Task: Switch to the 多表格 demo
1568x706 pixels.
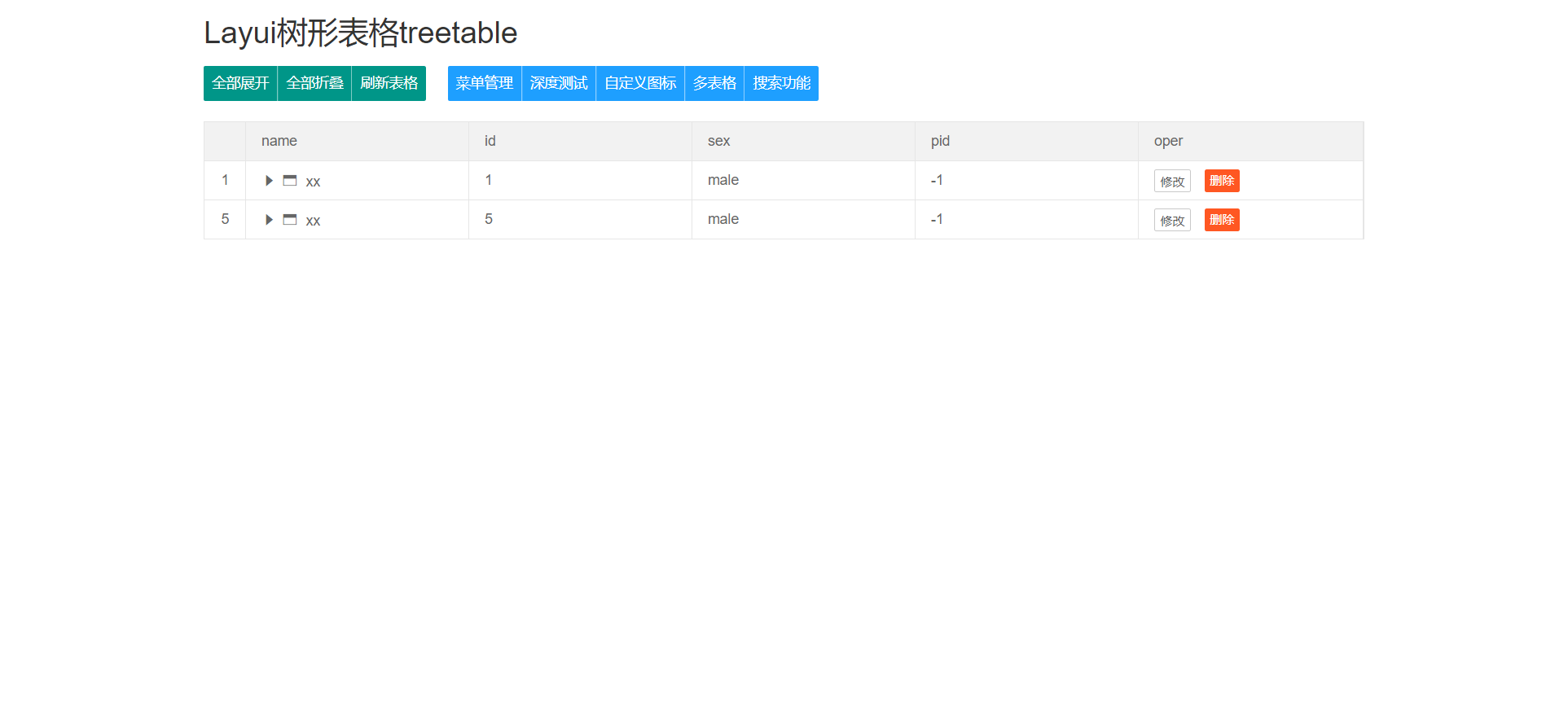Action: coord(714,83)
